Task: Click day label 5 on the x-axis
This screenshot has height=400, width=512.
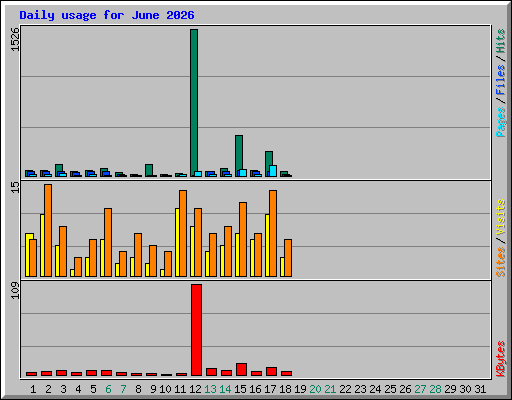Action: 93,389
